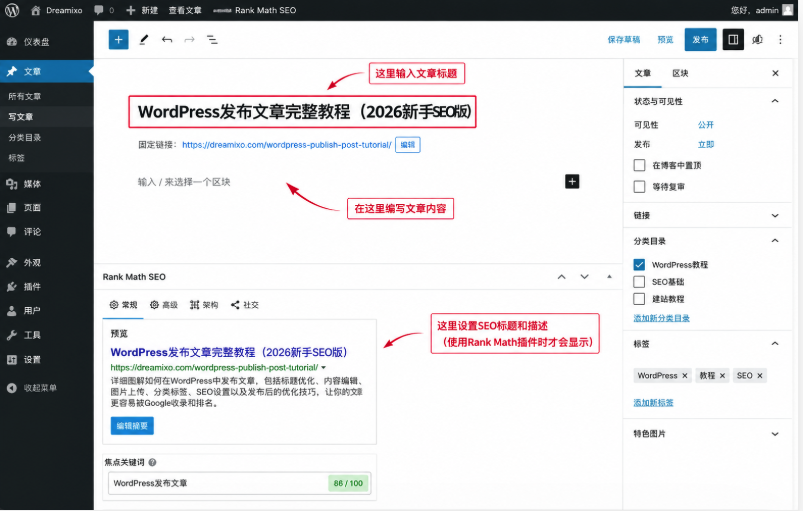803x511 pixels.
Task: Click 分类目录 in left sidebar submenu
Action: (x=25, y=137)
